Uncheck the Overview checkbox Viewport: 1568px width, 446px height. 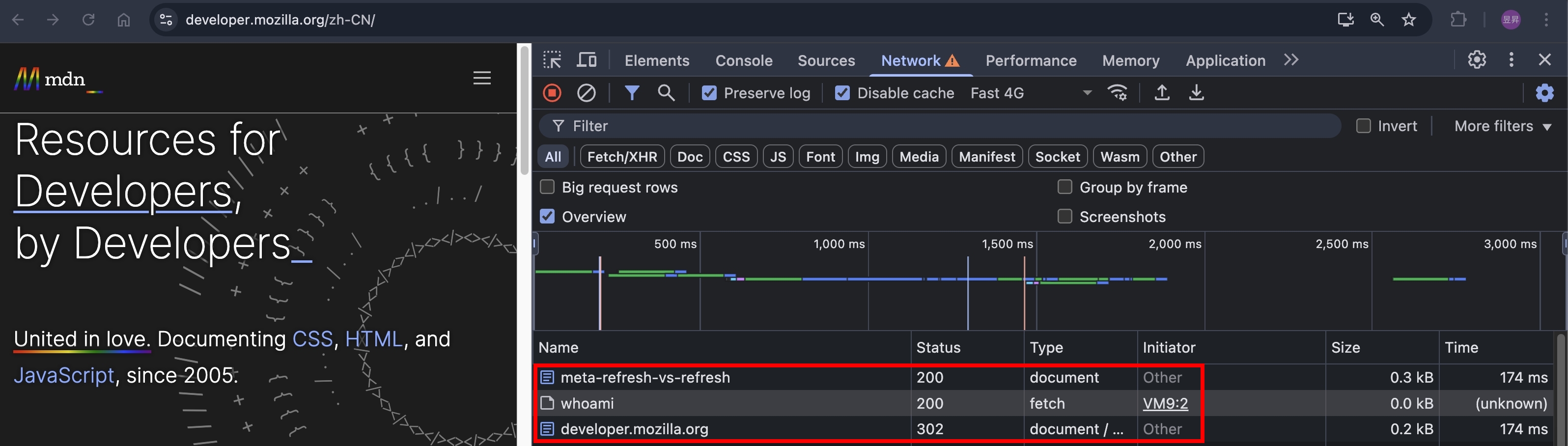point(547,217)
